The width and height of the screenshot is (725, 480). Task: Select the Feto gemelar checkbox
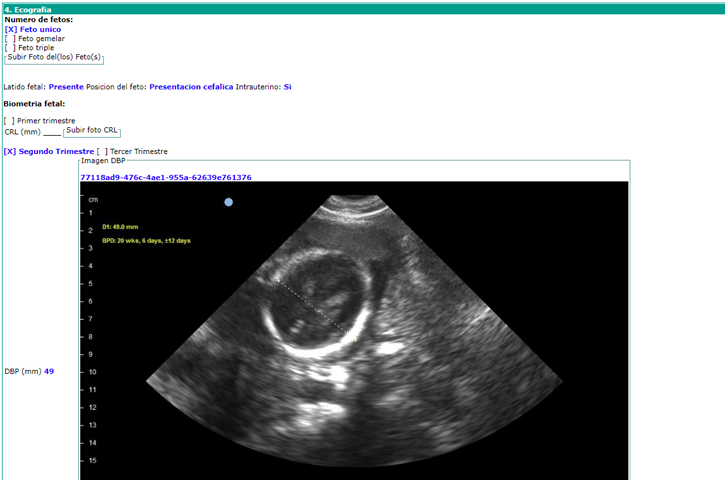pyautogui.click(x=10, y=39)
